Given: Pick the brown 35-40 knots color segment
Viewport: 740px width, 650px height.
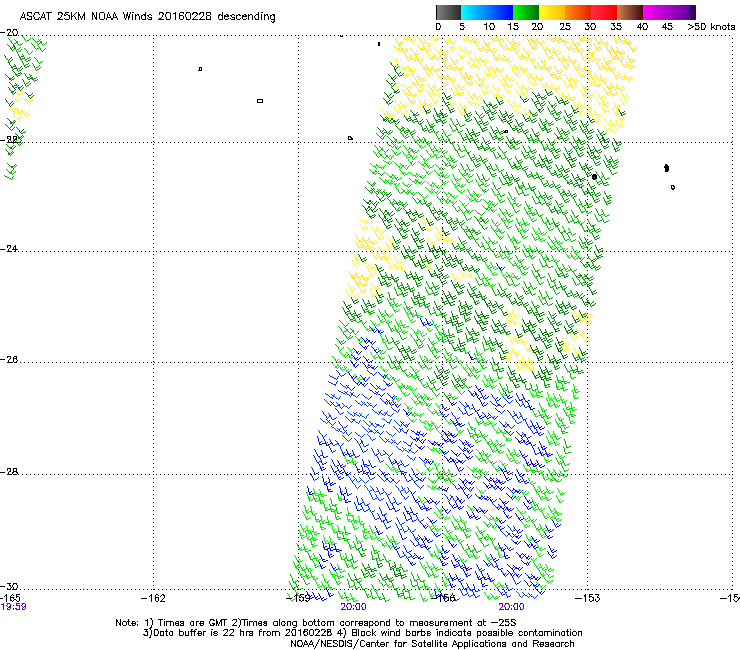Looking at the screenshot, I should pyautogui.click(x=630, y=12).
